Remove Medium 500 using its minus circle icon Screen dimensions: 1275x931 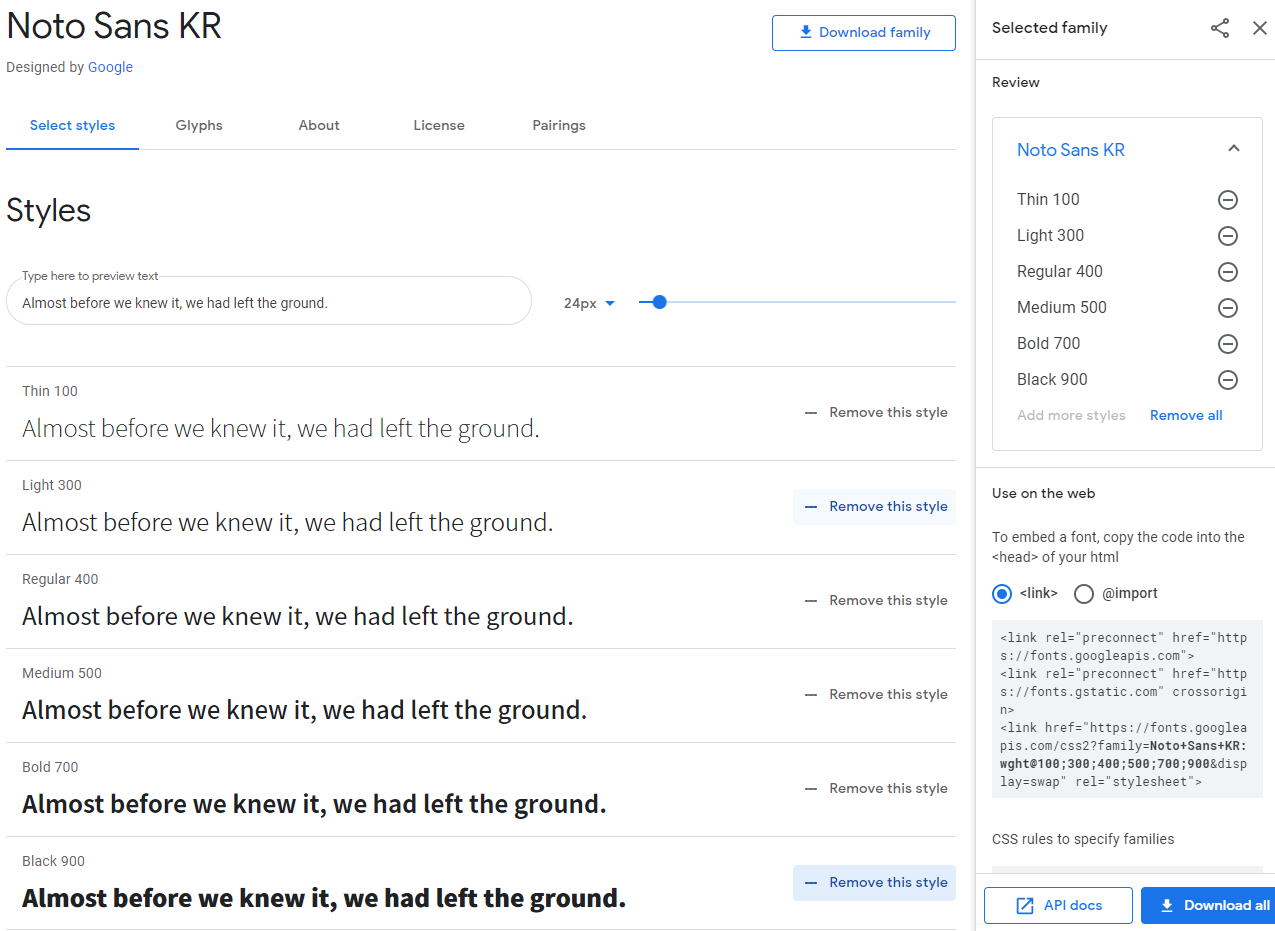(x=1228, y=308)
